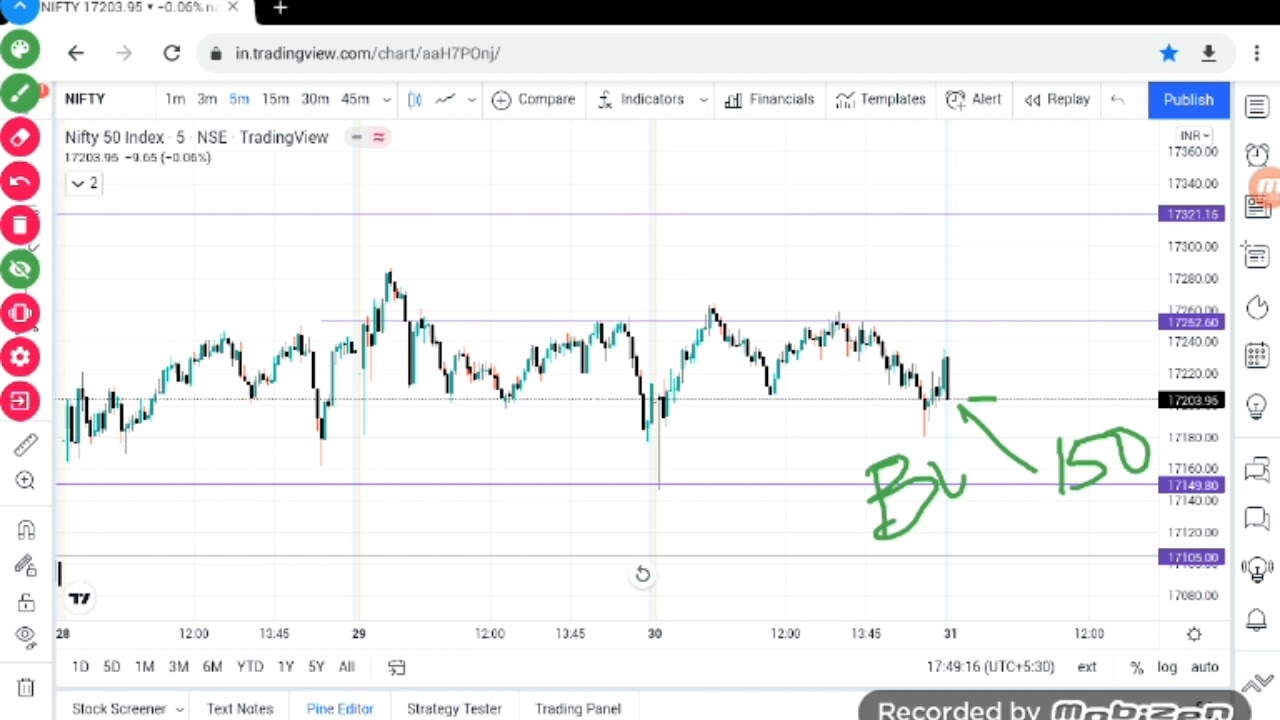Open the notifications bell
Screen dimensions: 1280x720
(1257, 619)
